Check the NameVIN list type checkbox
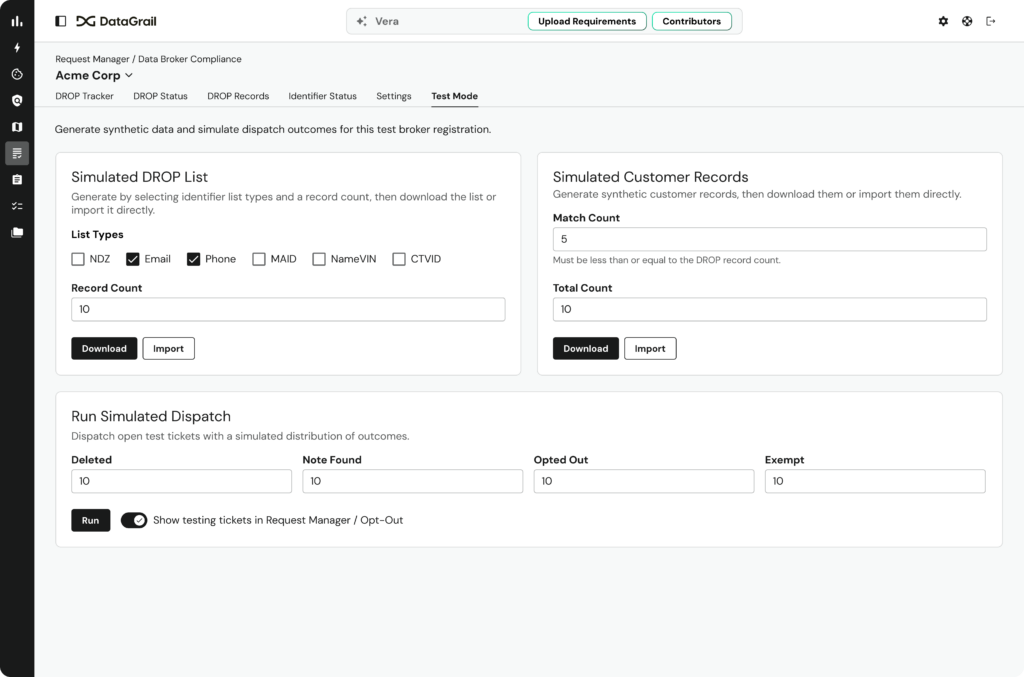Viewport: 1024px width, 677px height. pyautogui.click(x=319, y=259)
